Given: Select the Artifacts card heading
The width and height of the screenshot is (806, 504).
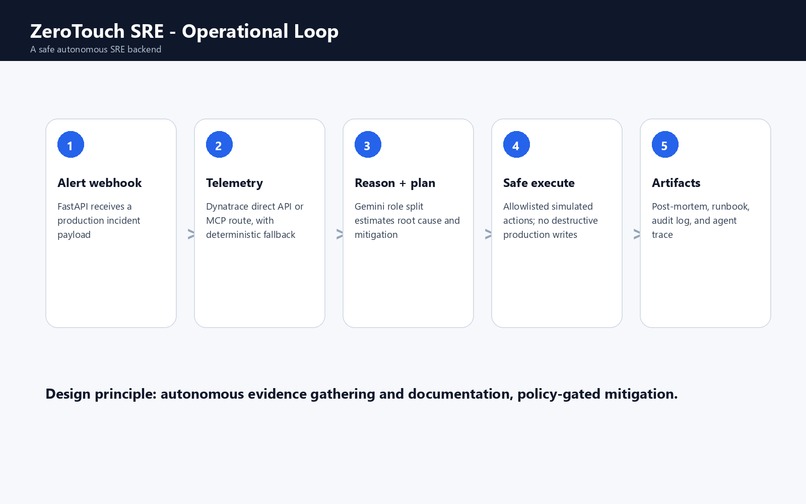Looking at the screenshot, I should pyautogui.click(x=676, y=183).
